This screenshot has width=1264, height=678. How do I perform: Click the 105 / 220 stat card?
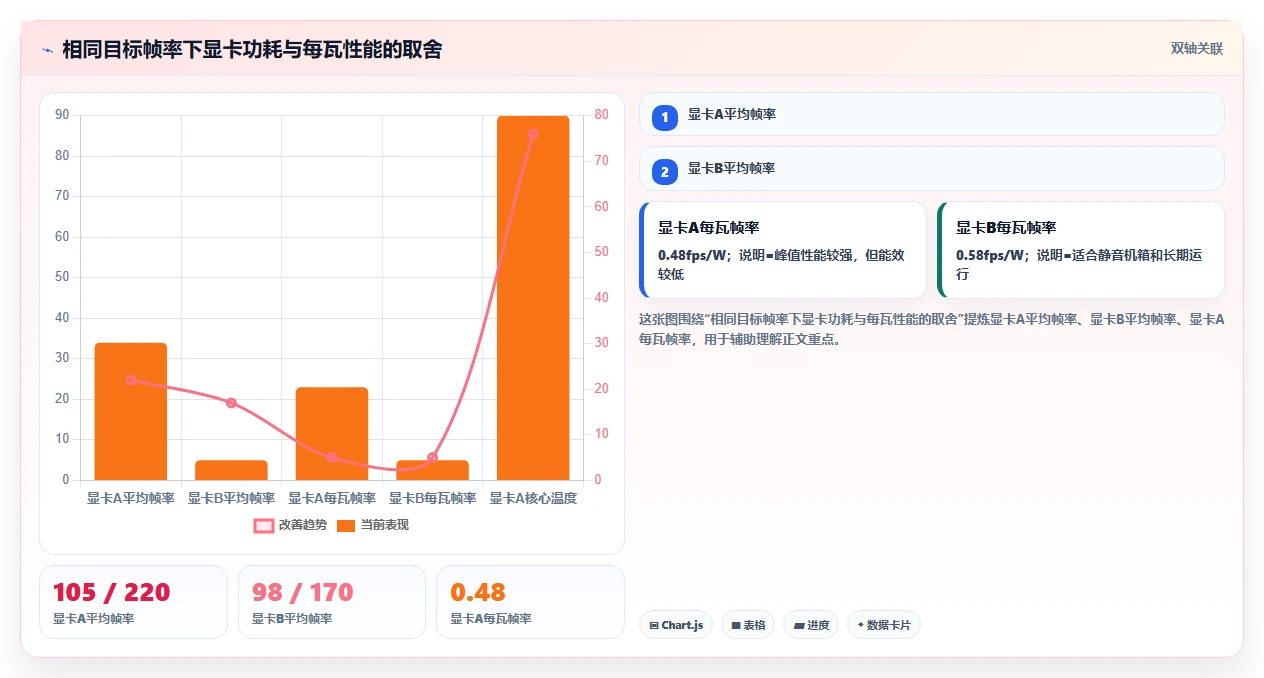point(134,602)
